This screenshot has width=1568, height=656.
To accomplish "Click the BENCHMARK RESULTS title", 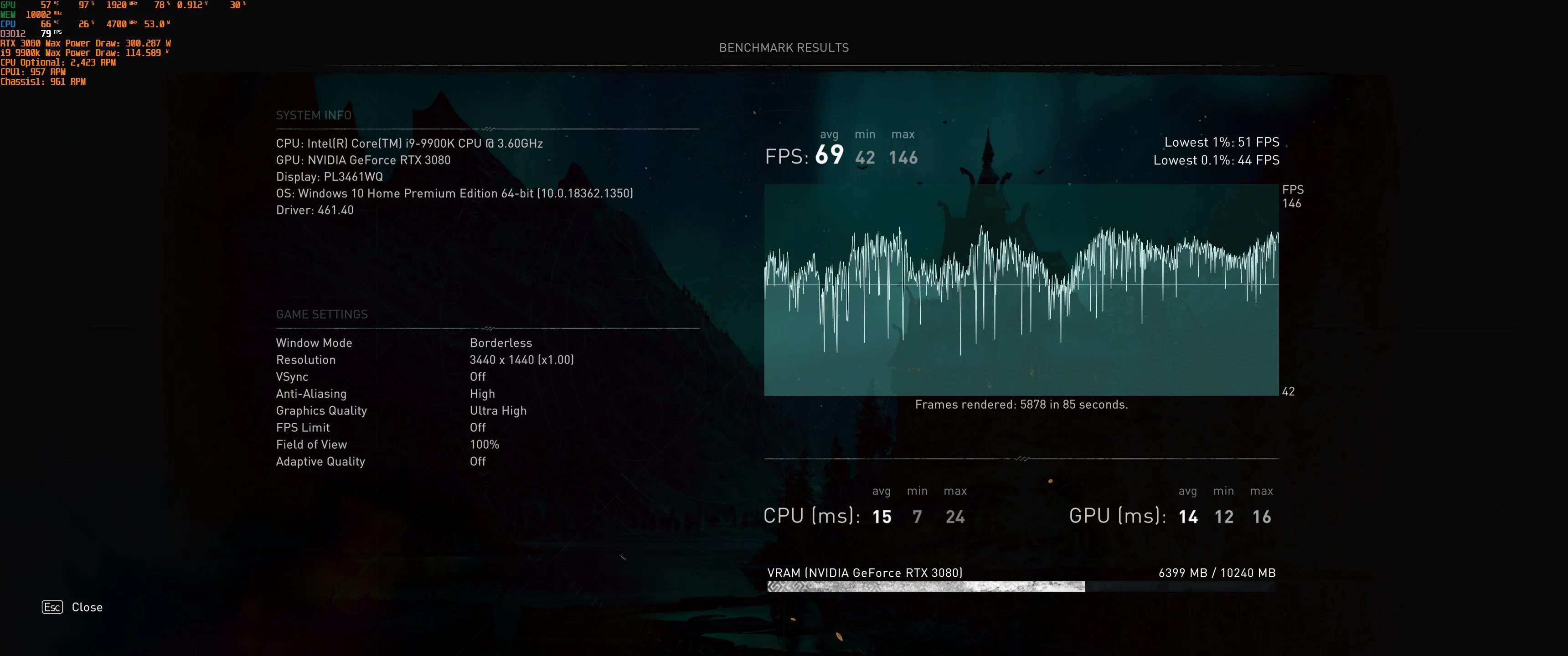I will pos(784,47).
